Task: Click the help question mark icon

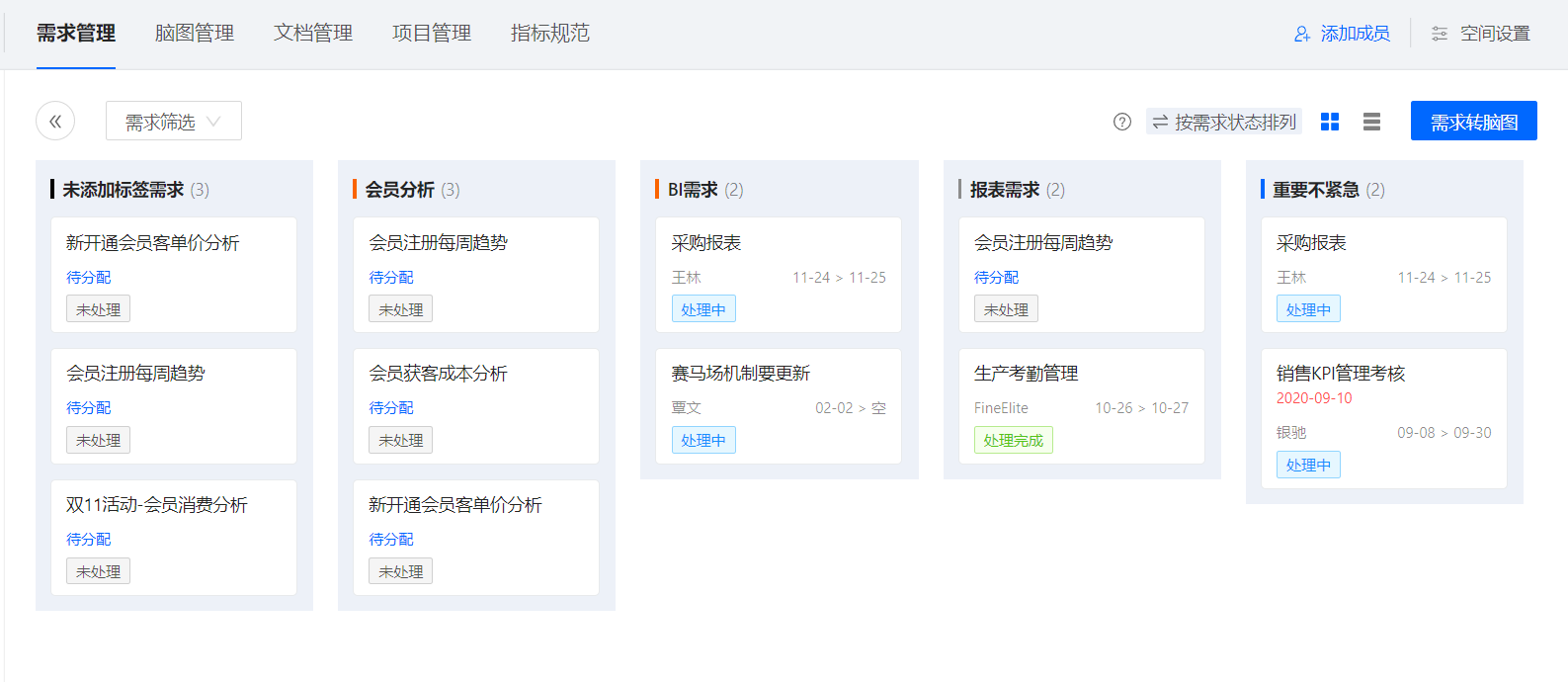Action: (x=1122, y=122)
